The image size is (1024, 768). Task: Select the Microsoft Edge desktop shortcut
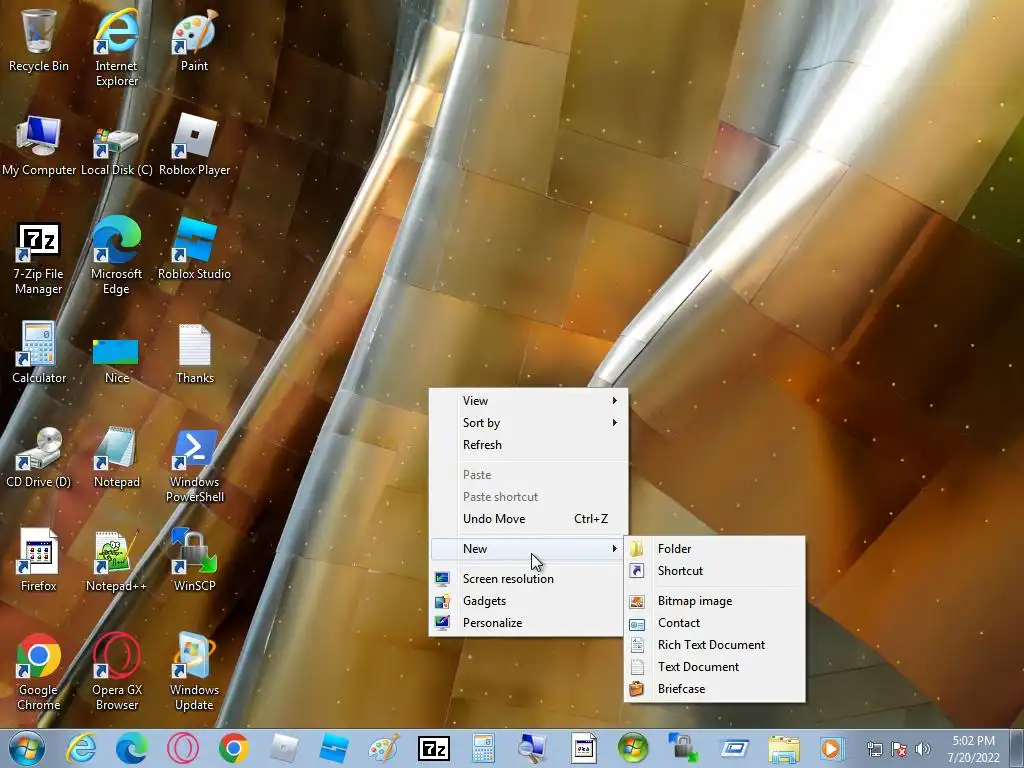[x=116, y=255]
